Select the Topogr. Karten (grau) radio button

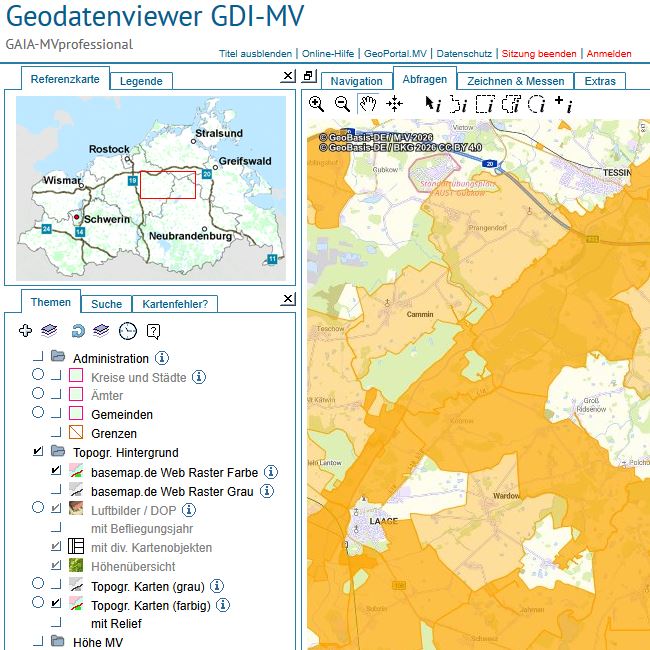(38, 583)
